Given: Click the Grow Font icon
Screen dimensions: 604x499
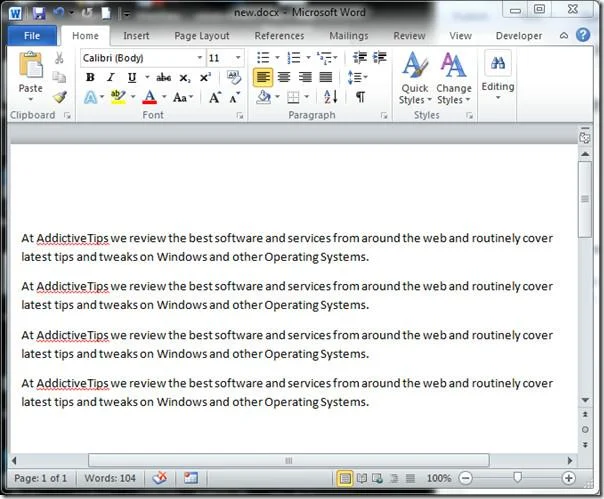Looking at the screenshot, I should point(215,97).
